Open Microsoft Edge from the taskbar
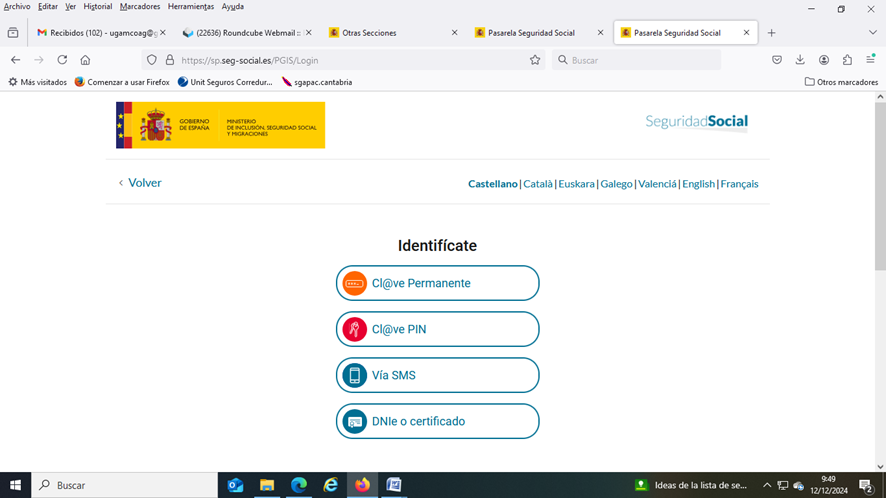Screen dimensions: 886x498 299,485
